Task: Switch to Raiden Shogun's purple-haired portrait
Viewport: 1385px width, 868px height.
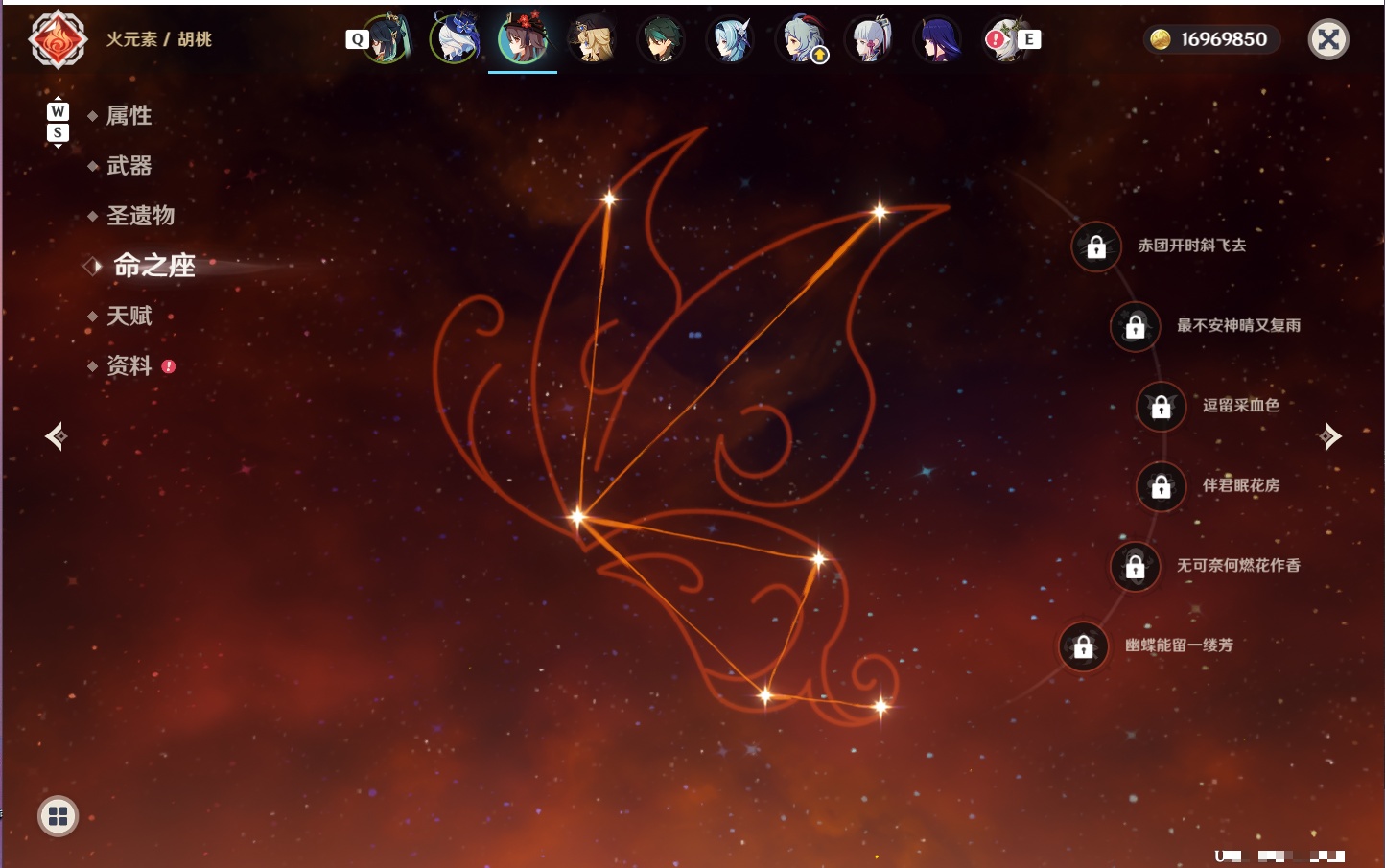Action: 938,39
